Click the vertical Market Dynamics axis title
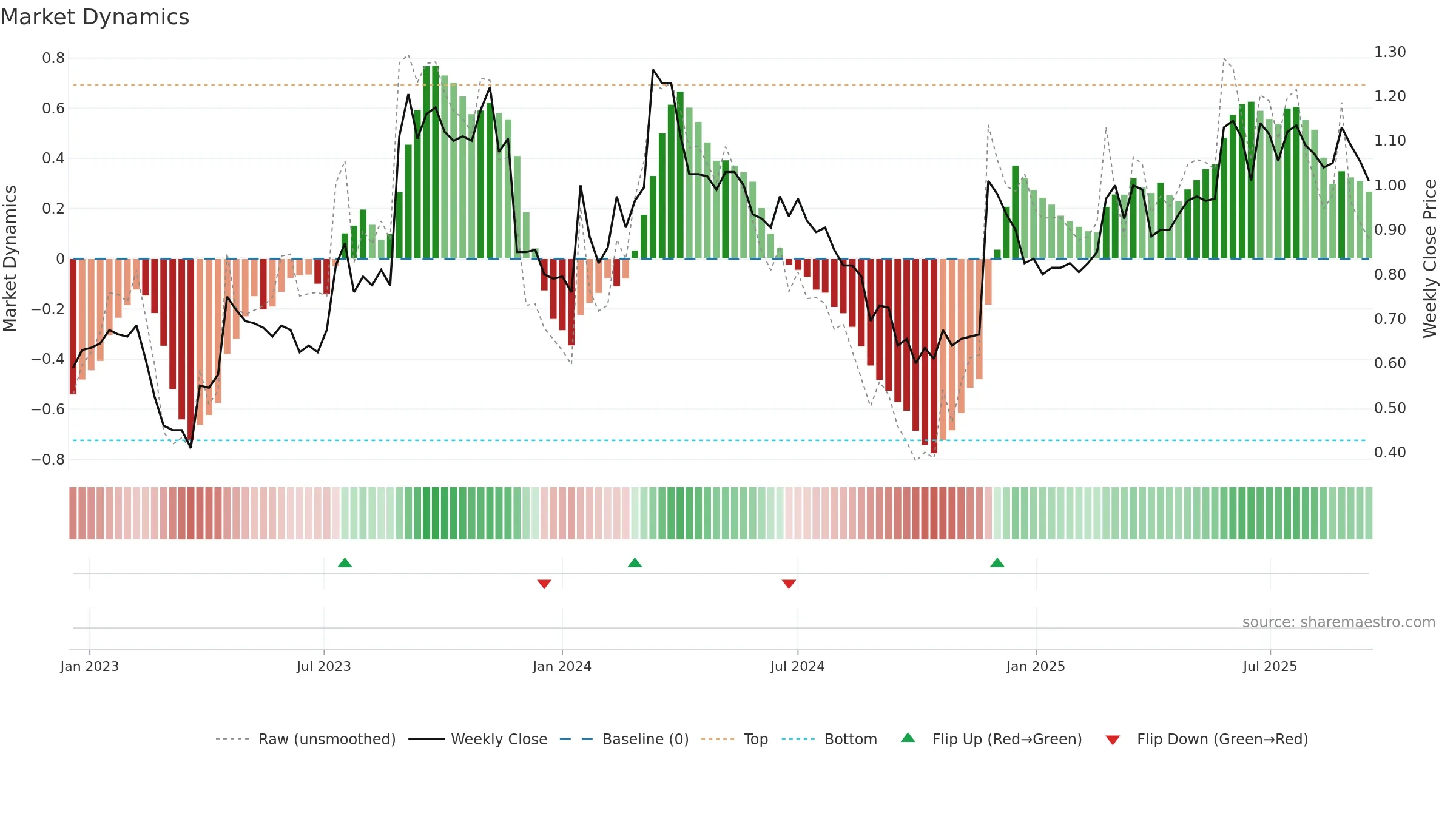The width and height of the screenshot is (1456, 819). [x=10, y=258]
